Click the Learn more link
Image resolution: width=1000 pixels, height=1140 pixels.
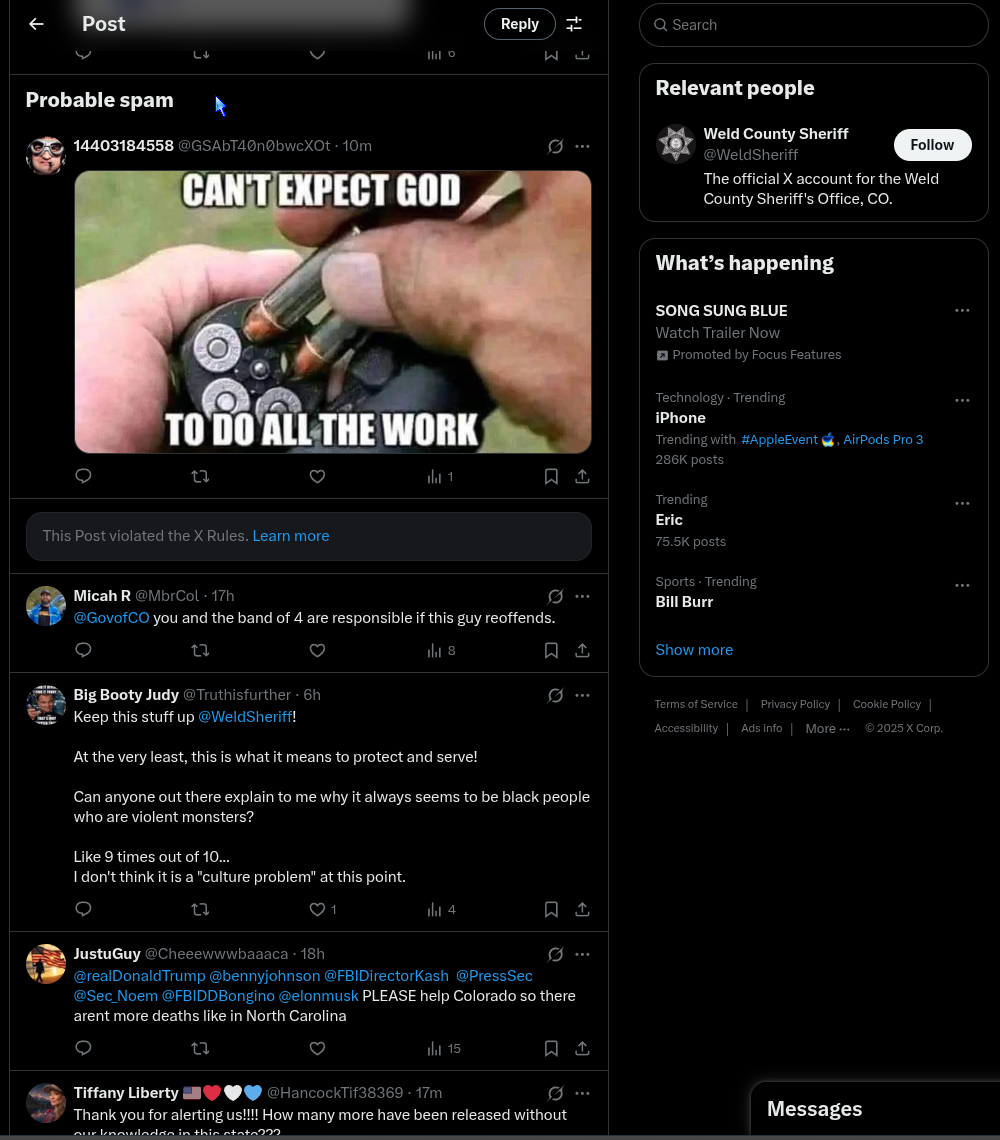pos(291,536)
